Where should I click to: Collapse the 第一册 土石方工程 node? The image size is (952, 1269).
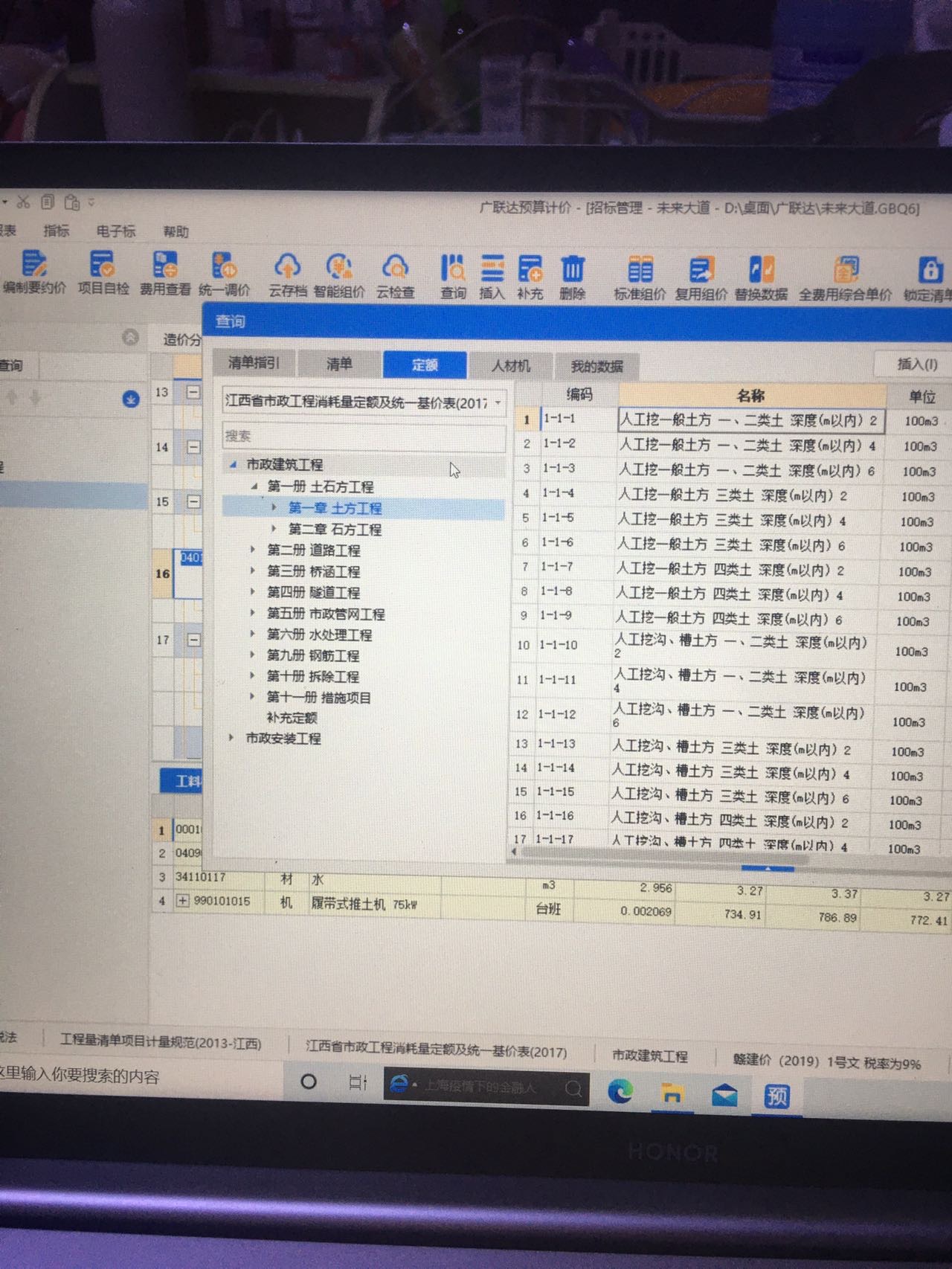coord(254,486)
